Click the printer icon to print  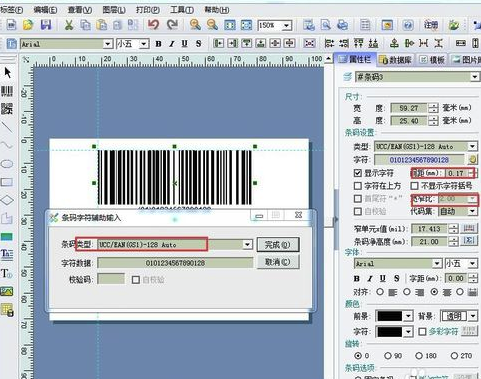click(x=342, y=25)
